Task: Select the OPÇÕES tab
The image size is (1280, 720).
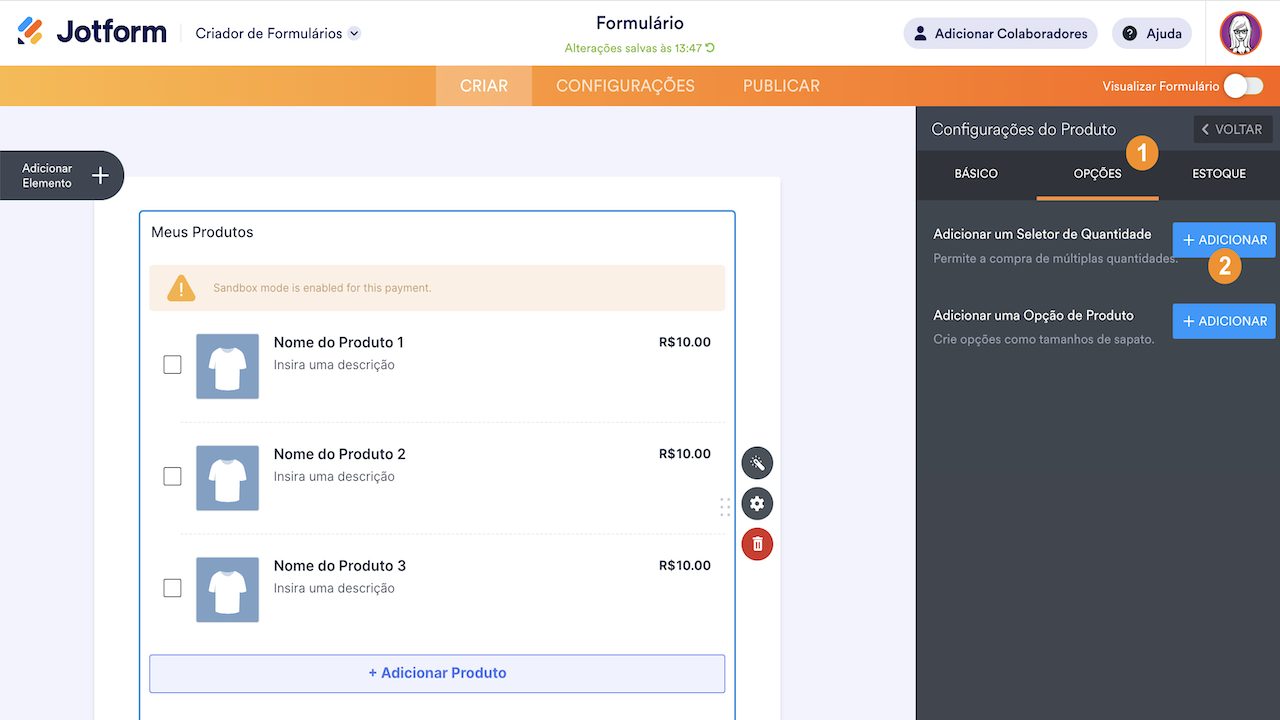Action: click(1097, 174)
